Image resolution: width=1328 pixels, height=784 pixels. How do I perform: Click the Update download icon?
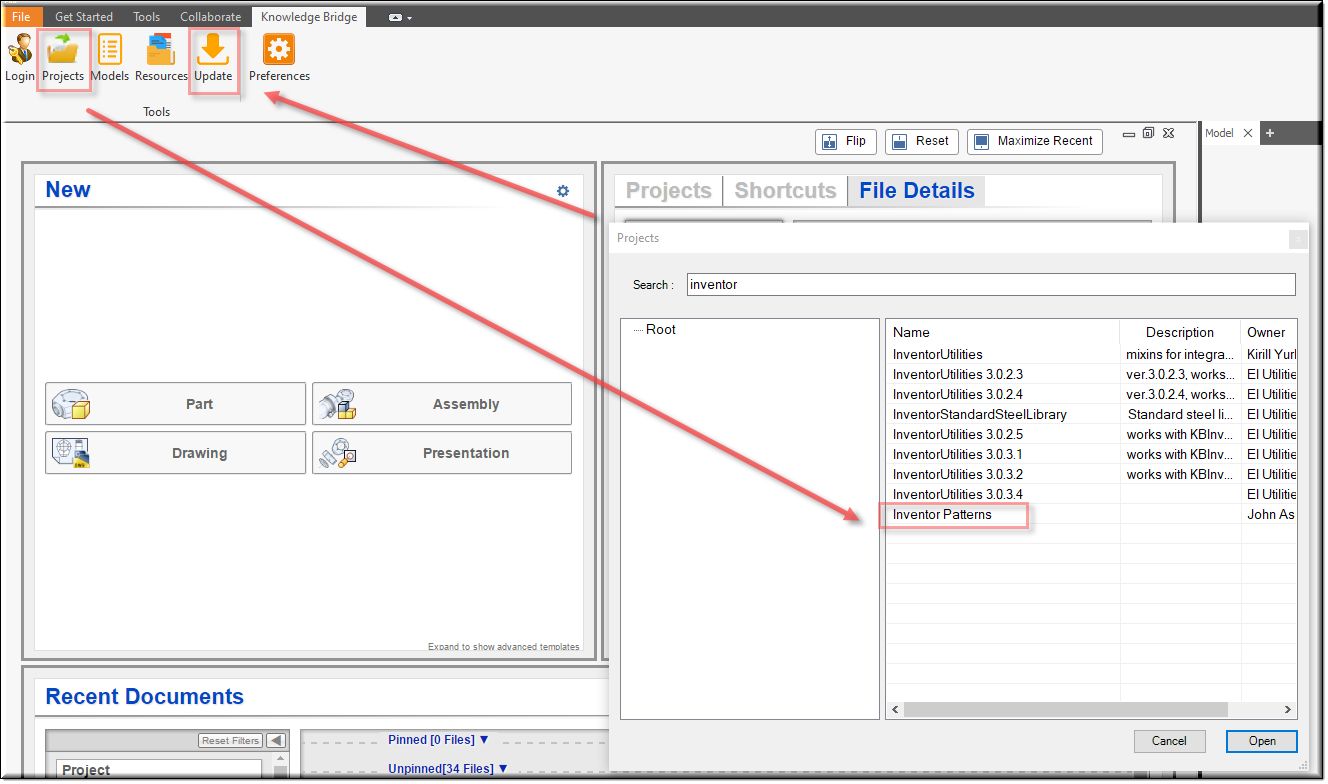point(213,58)
